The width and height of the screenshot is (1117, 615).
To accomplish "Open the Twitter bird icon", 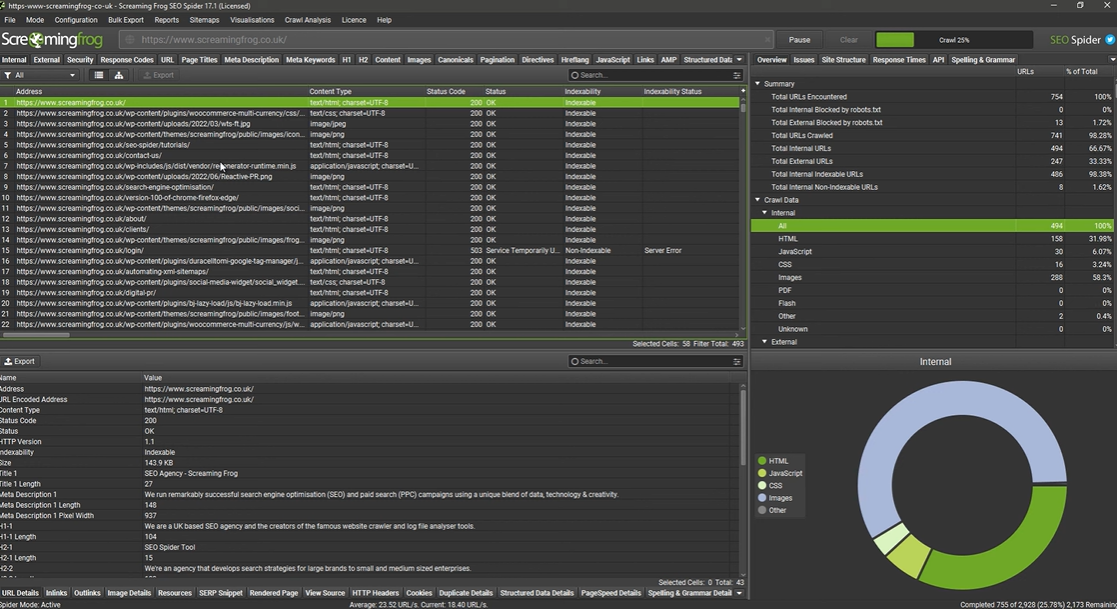I will (x=1110, y=40).
